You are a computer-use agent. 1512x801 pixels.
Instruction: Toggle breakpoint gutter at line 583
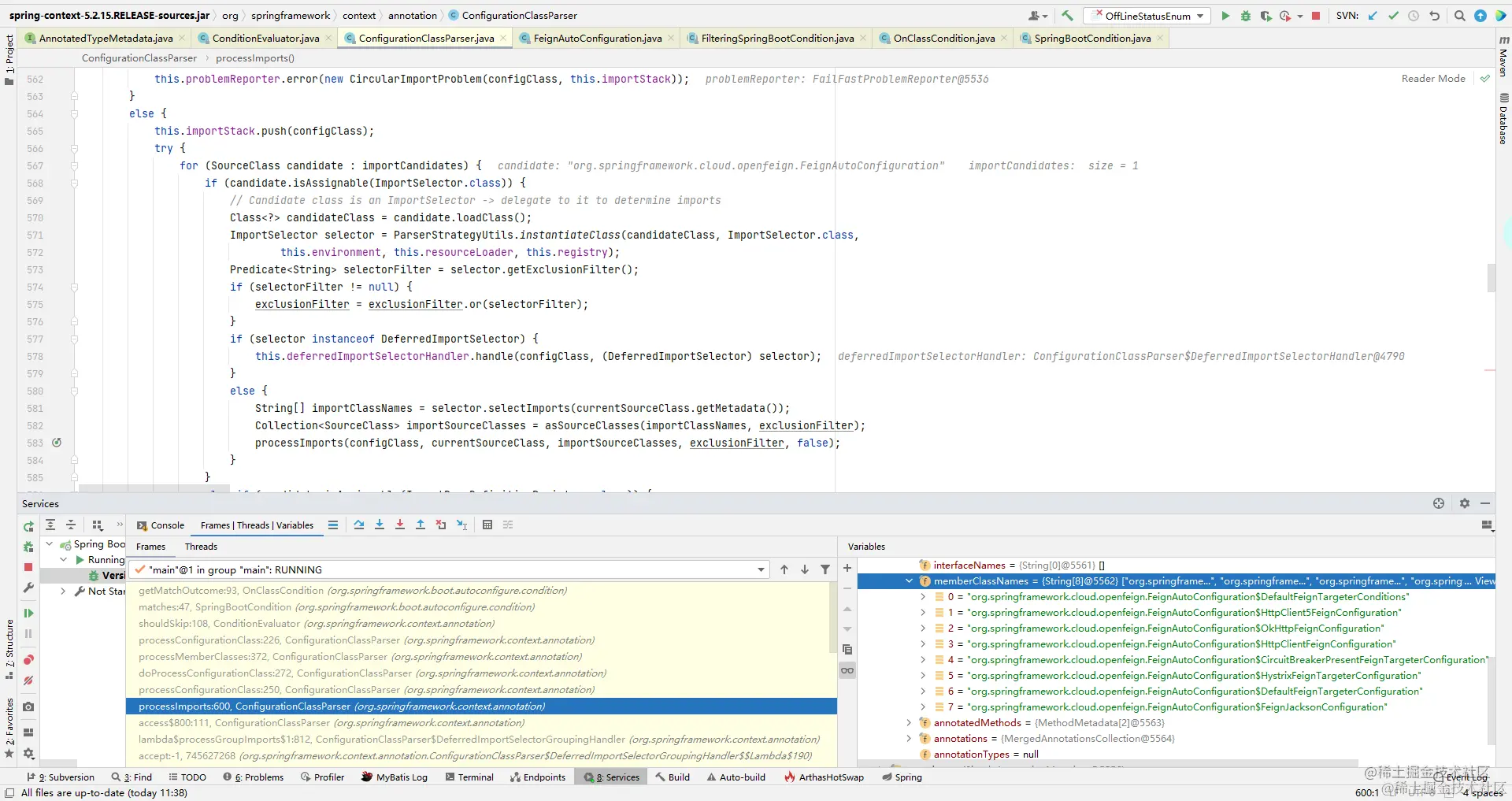point(57,443)
